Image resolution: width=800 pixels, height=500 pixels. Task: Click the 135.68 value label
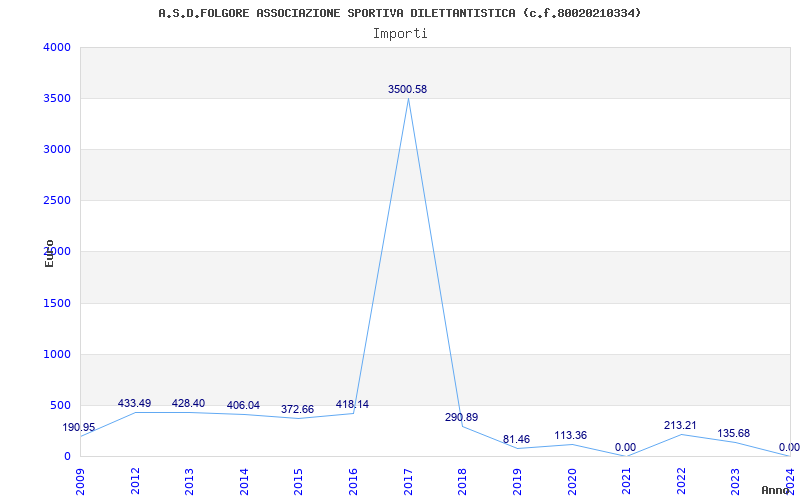734,433
